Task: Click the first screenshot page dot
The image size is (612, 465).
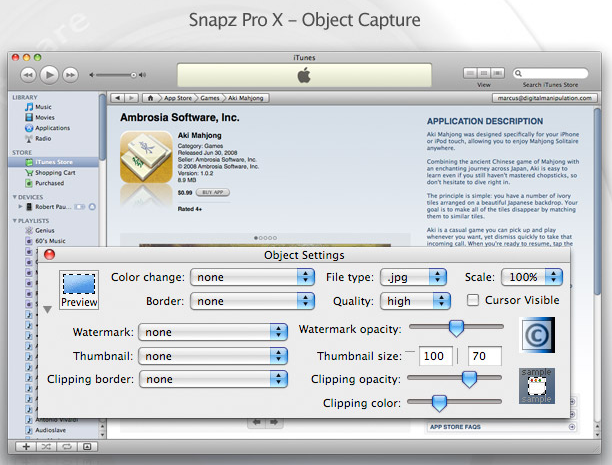Action: 256,238
